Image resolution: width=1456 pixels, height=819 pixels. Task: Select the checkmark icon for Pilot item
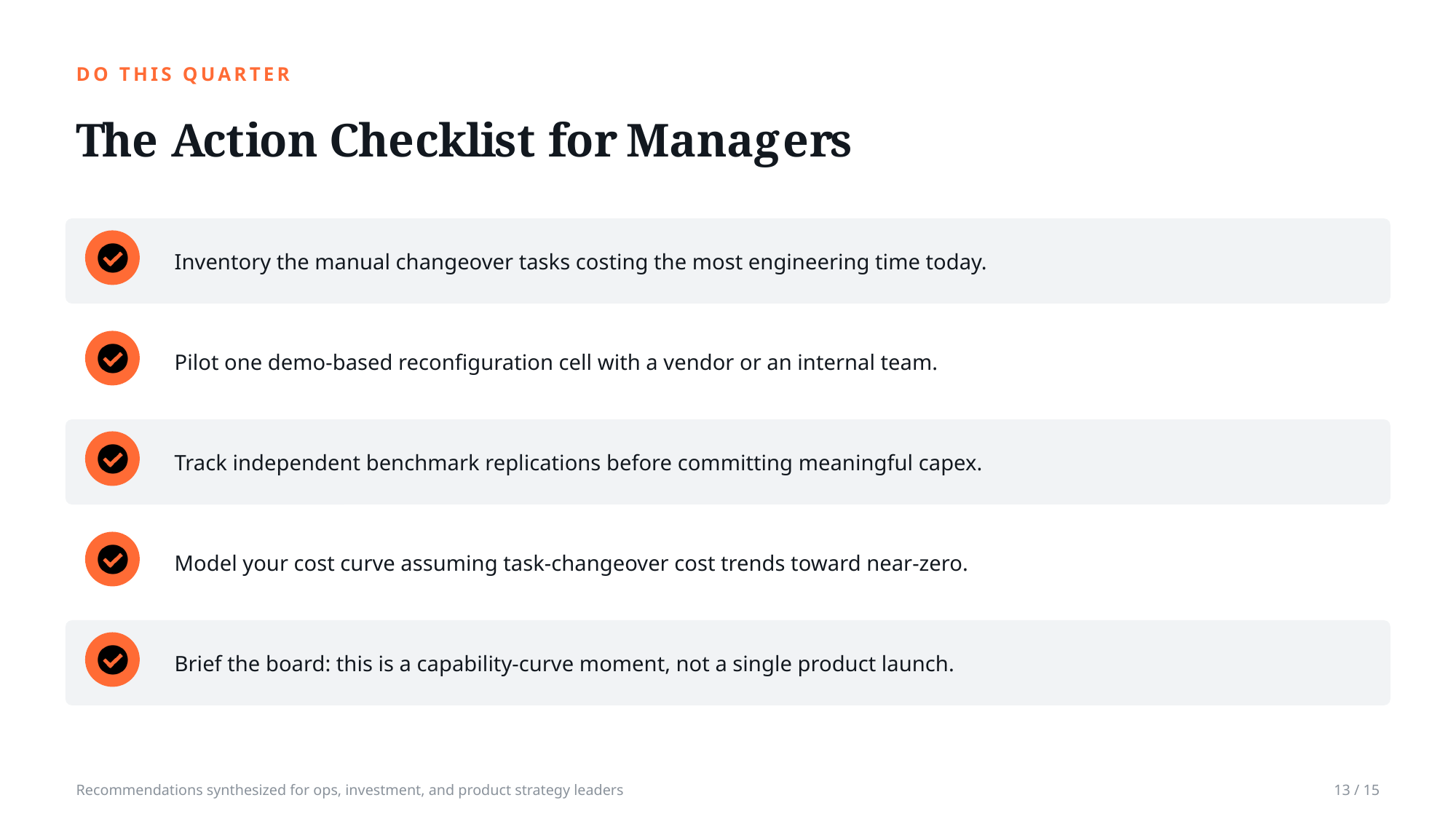coord(112,358)
